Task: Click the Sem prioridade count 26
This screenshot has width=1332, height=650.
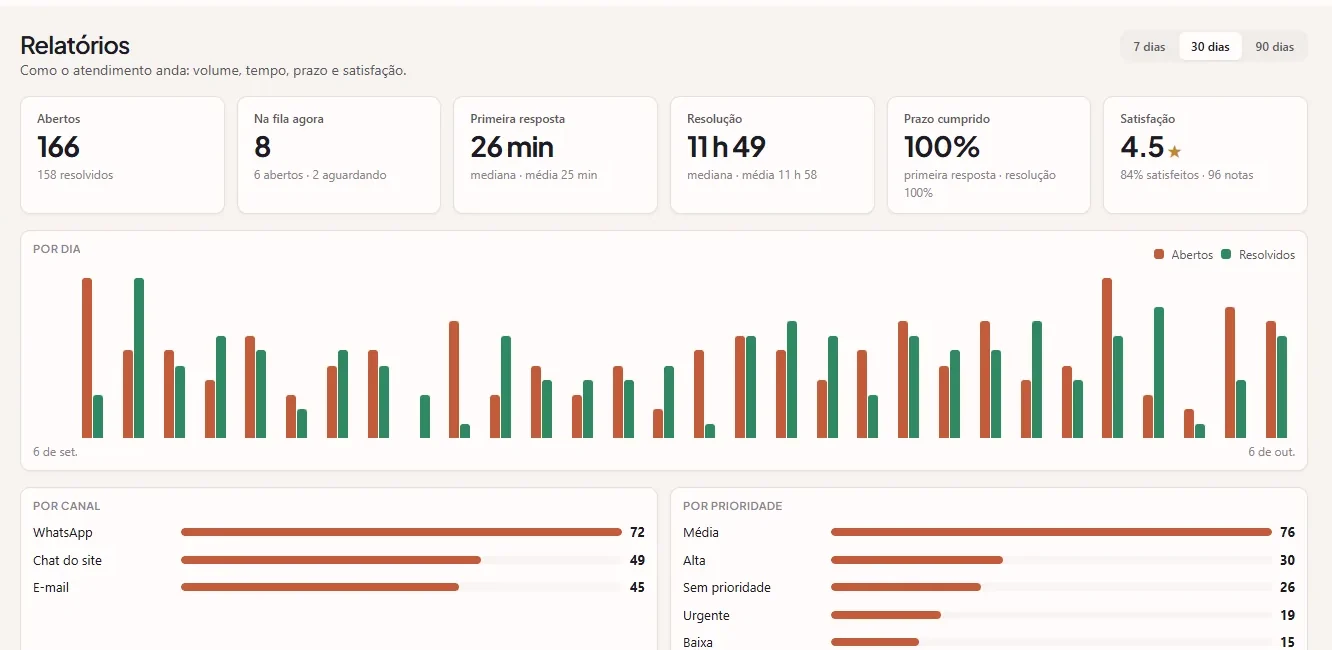Action: click(1287, 587)
